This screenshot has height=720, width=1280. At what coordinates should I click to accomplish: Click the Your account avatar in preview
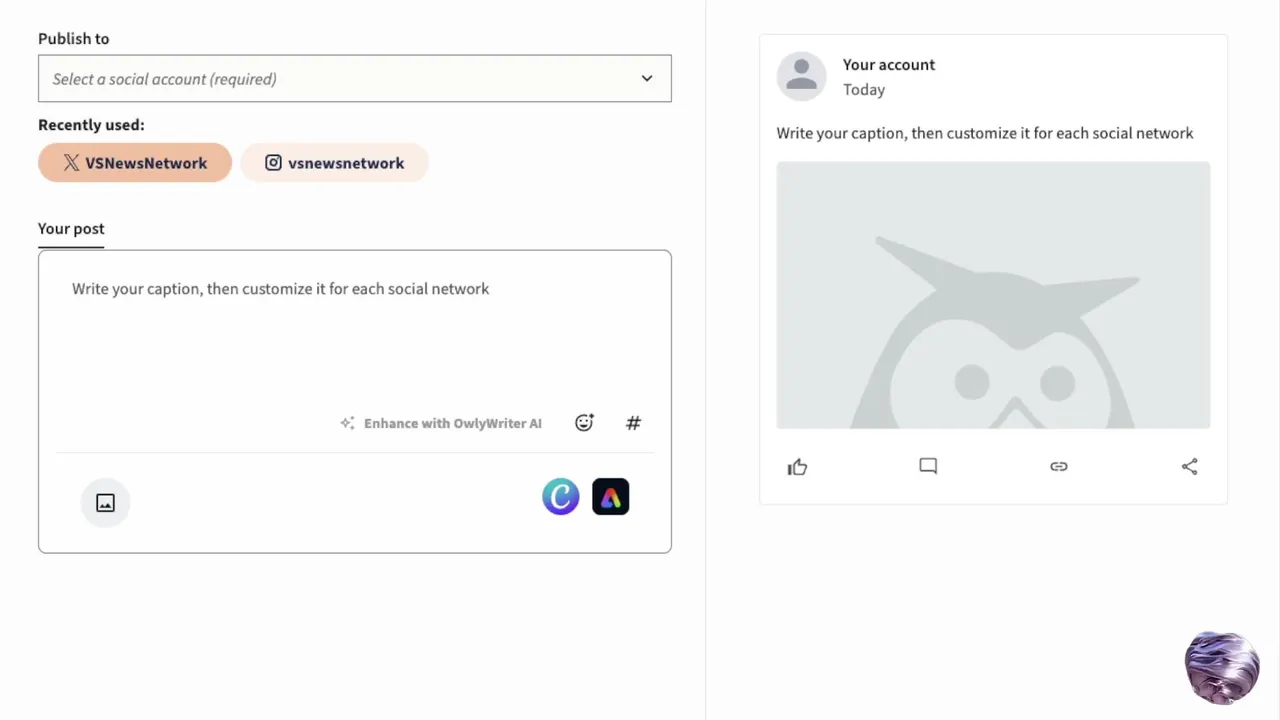click(x=801, y=76)
